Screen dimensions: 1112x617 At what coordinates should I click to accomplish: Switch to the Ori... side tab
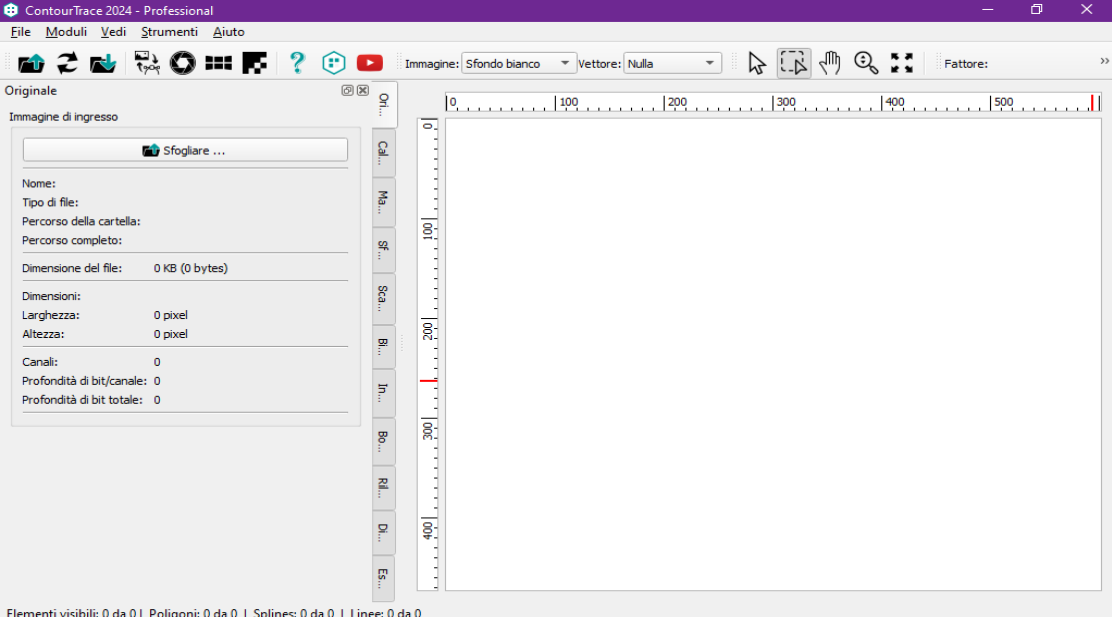pyautogui.click(x=384, y=104)
